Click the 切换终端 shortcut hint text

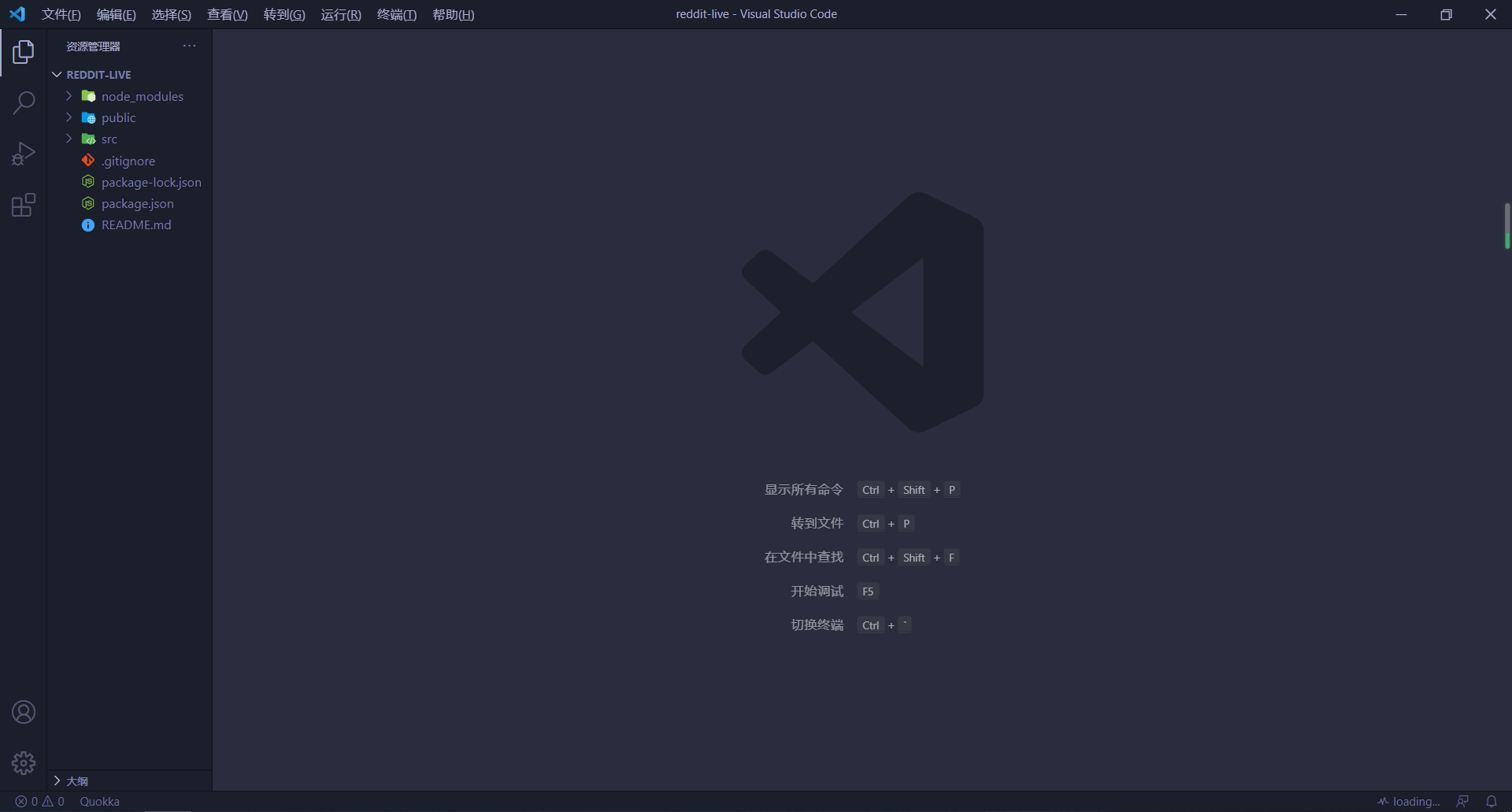coord(817,625)
